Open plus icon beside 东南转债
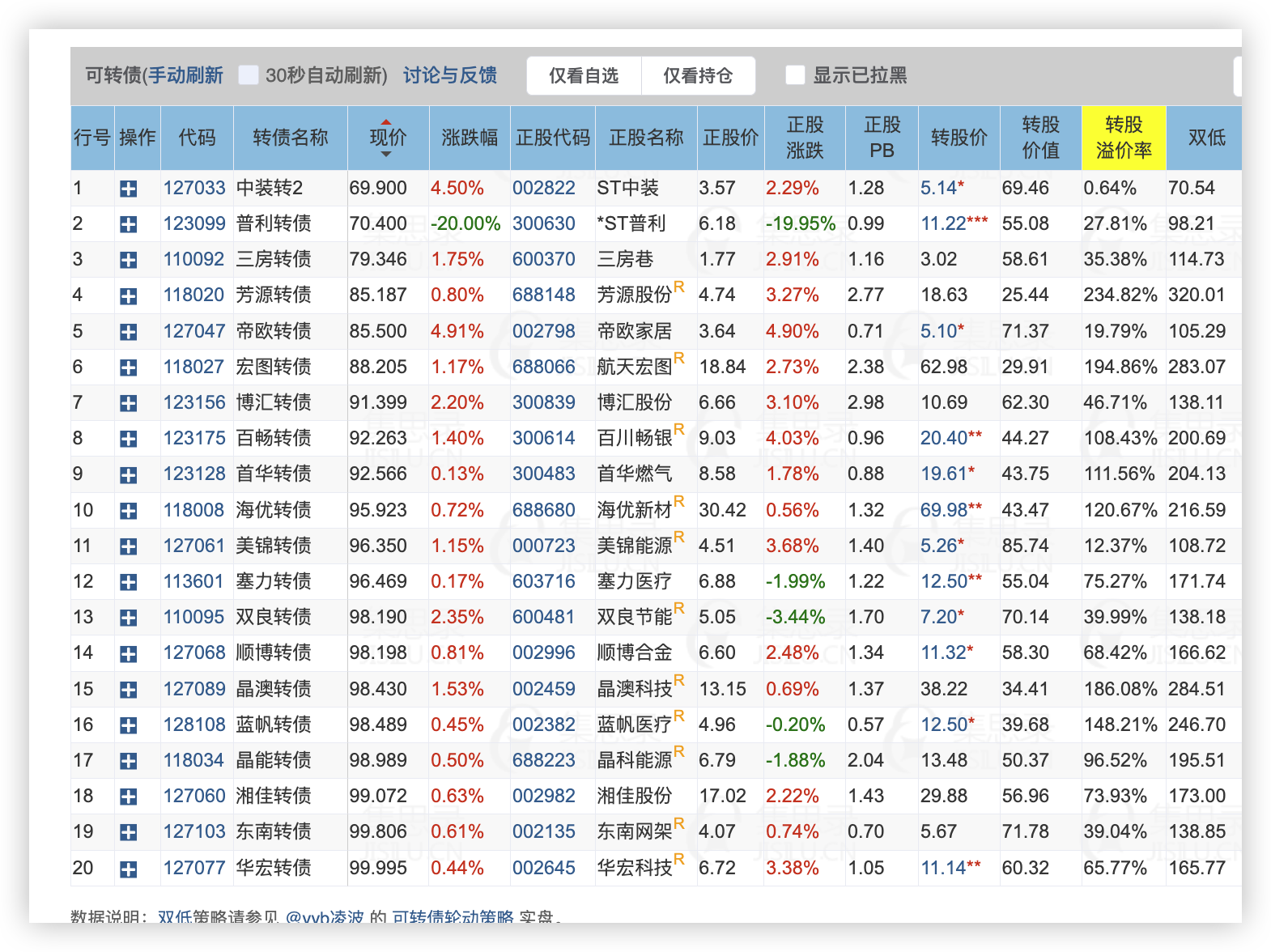Image resolution: width=1271 pixels, height=952 pixels. (x=128, y=832)
